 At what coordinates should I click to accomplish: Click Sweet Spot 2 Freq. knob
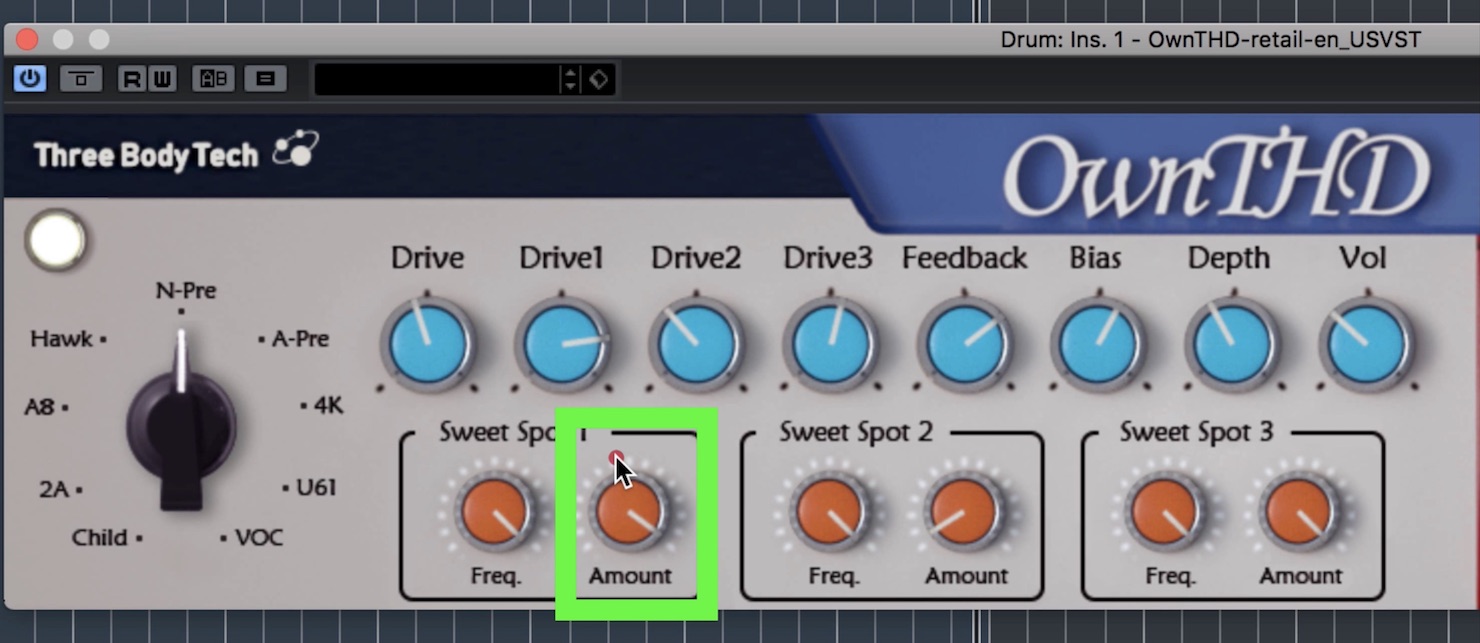coord(831,511)
